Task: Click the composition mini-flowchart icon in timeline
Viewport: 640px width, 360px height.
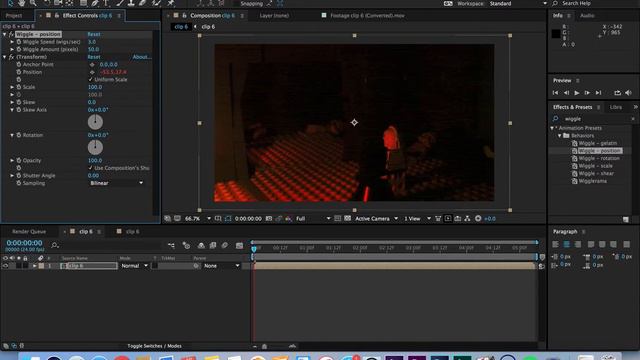Action: [171, 245]
